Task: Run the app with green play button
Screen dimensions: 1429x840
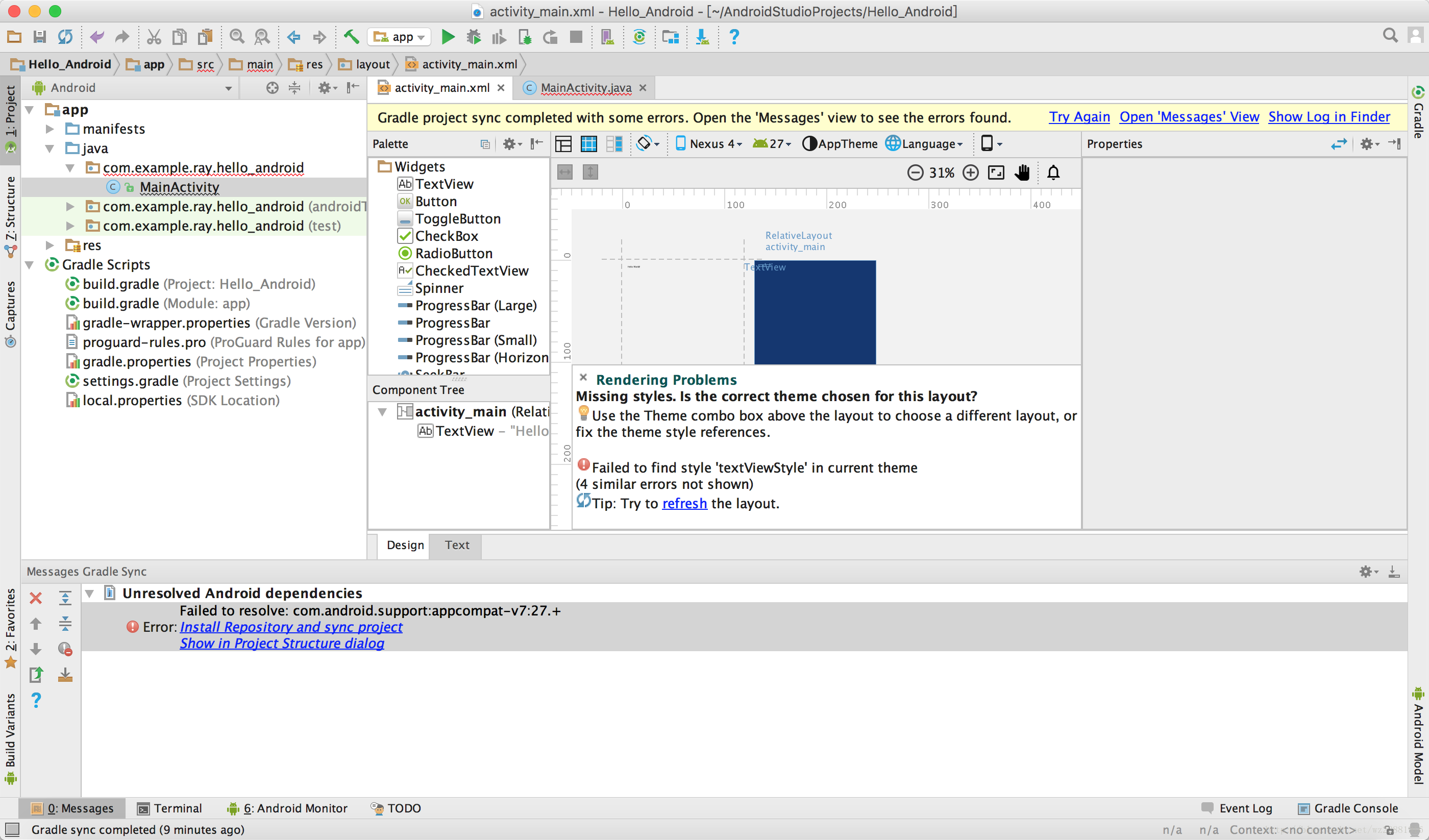Action: click(x=448, y=37)
